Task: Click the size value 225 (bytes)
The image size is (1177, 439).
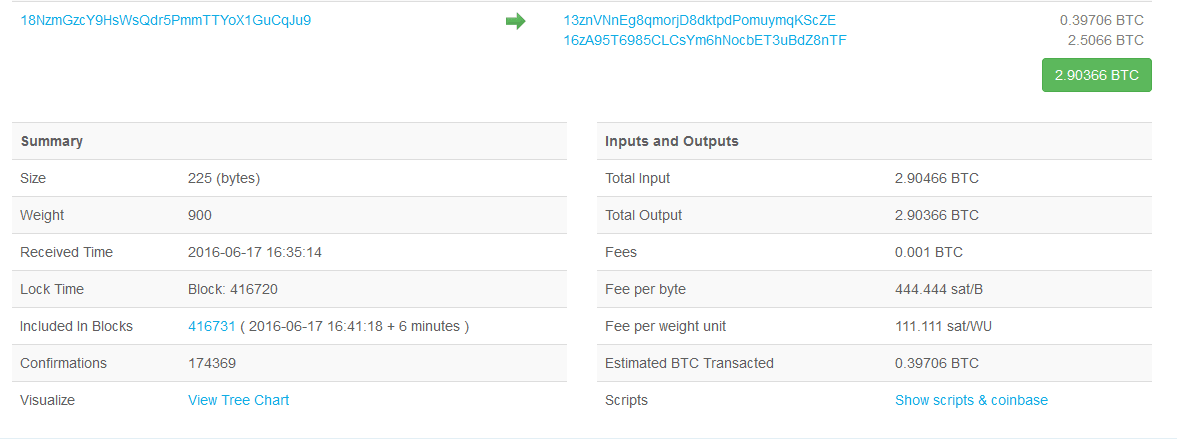Action: coord(224,178)
